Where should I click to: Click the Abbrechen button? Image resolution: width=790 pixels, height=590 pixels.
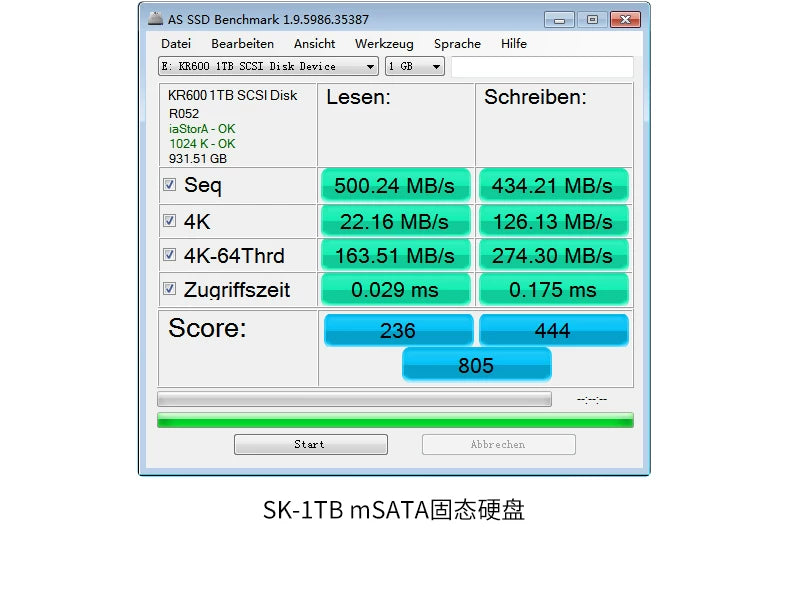click(499, 444)
